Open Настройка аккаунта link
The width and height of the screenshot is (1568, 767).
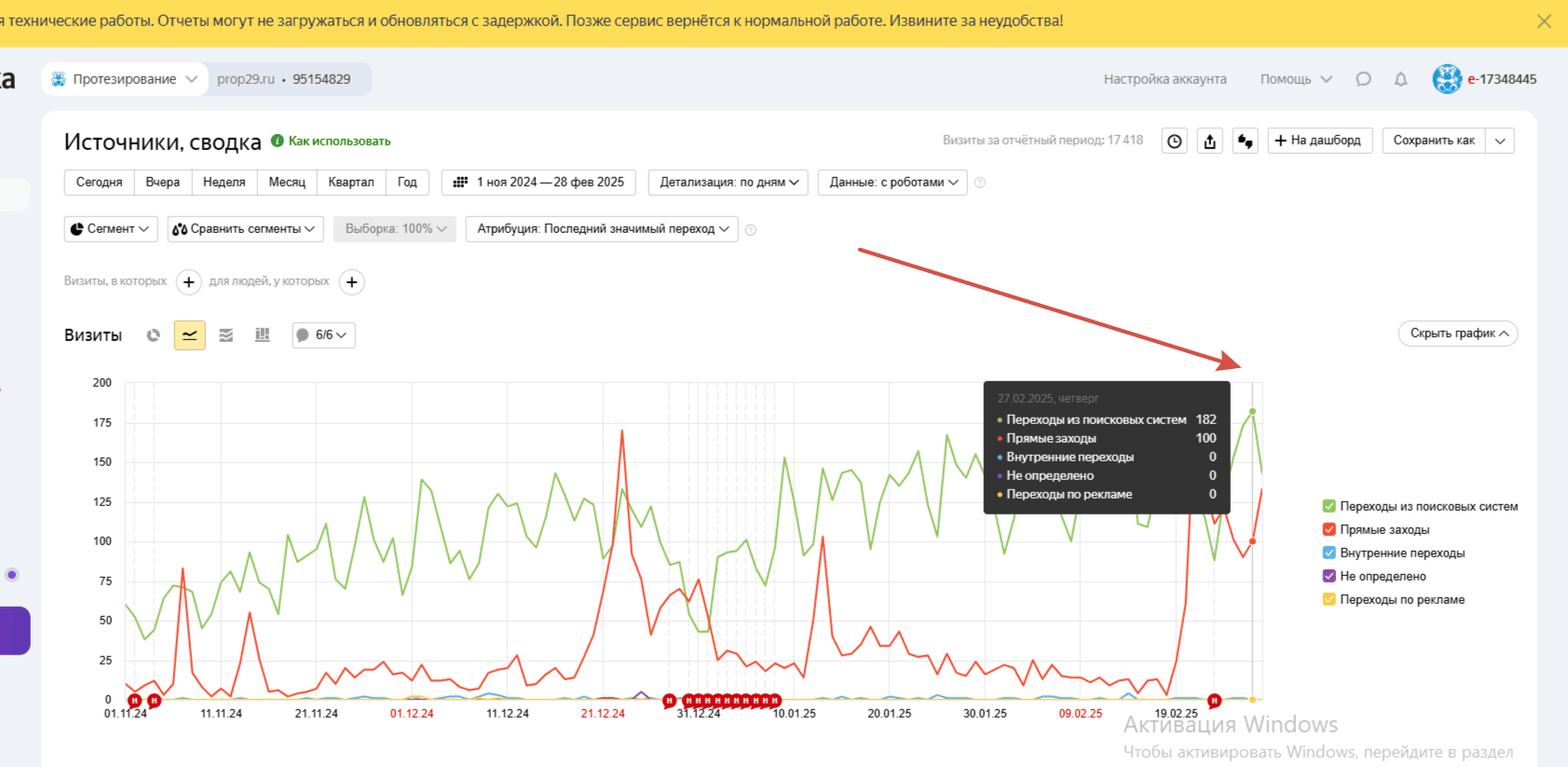click(1165, 79)
